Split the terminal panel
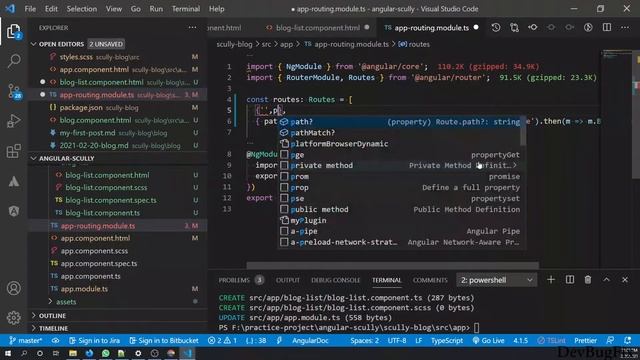640x360 pixels. pos(570,280)
